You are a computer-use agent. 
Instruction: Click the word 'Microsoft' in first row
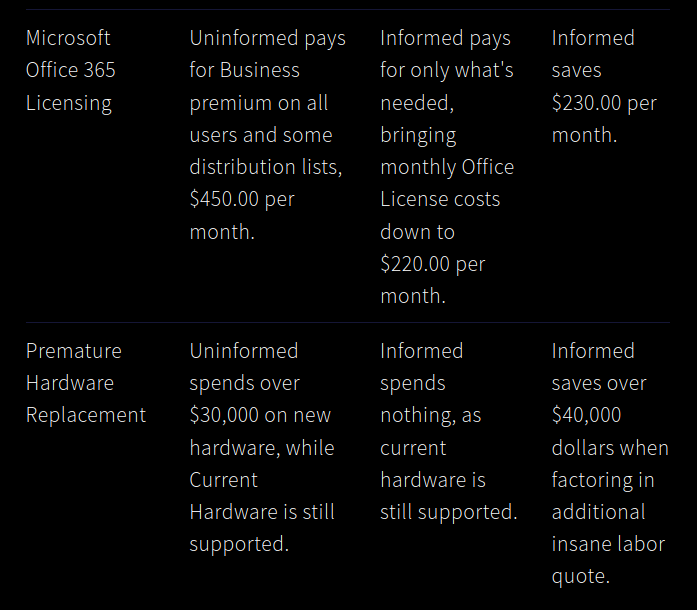pos(68,38)
